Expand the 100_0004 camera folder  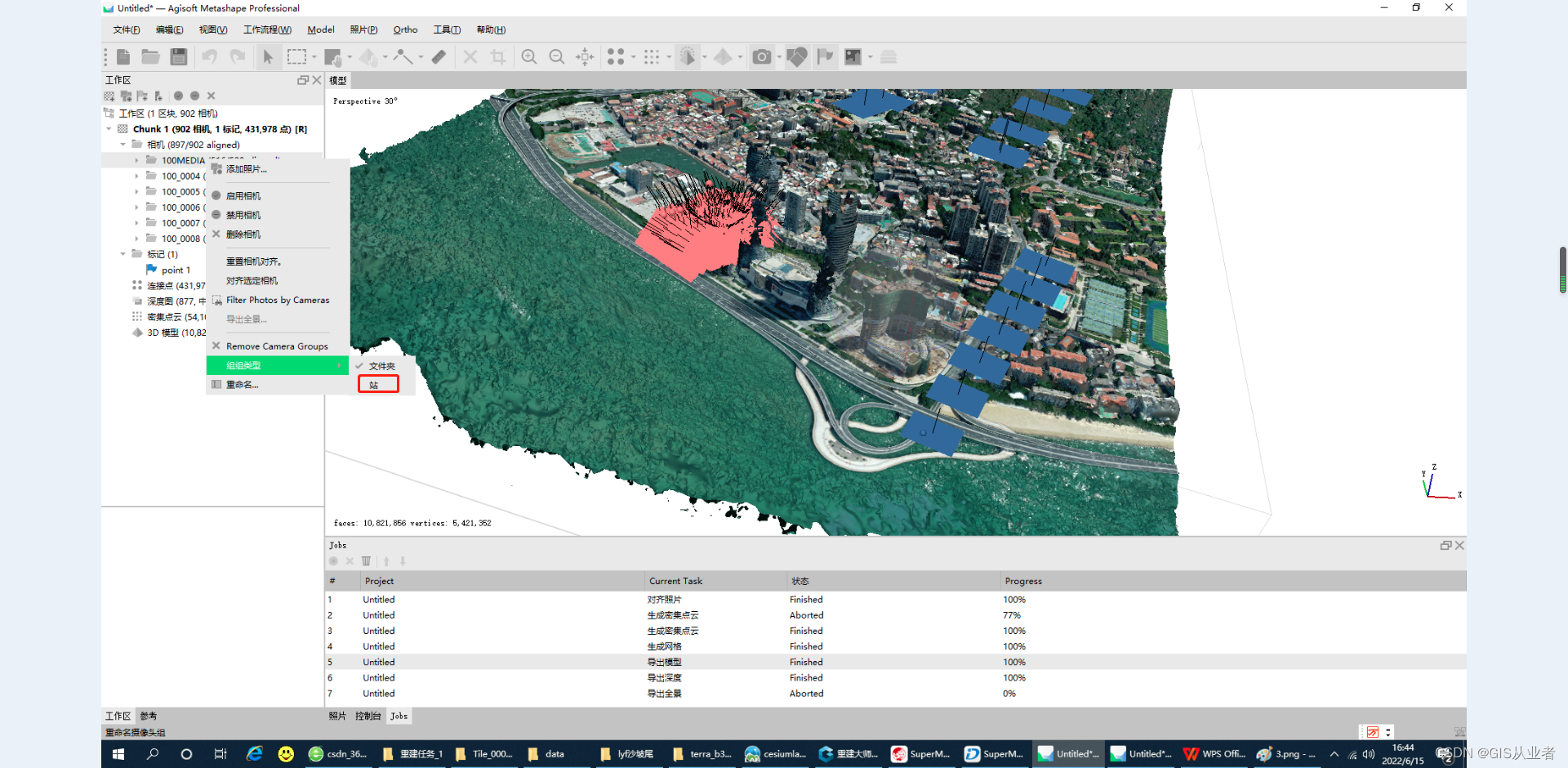(x=136, y=176)
